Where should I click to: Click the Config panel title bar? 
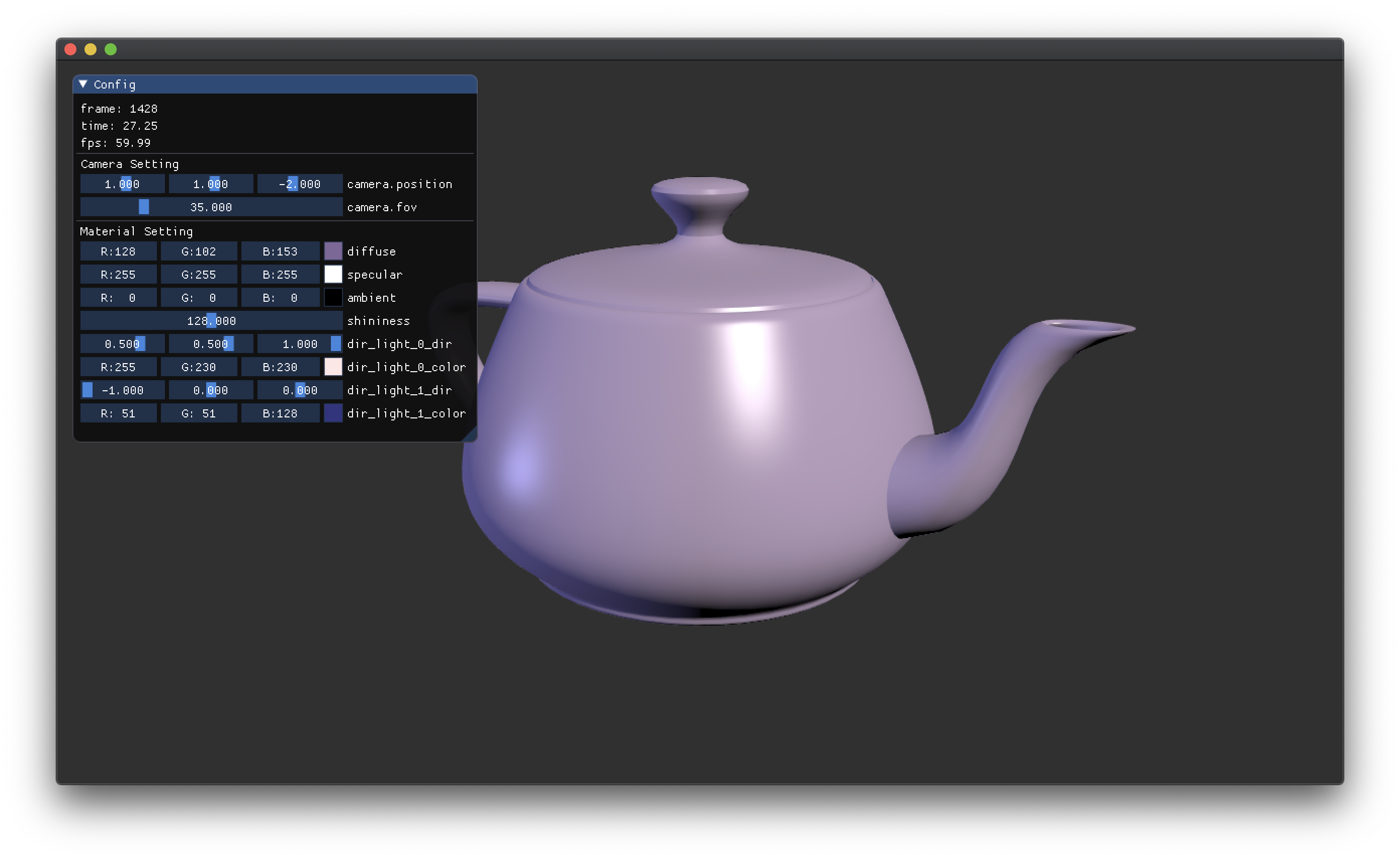pos(284,84)
